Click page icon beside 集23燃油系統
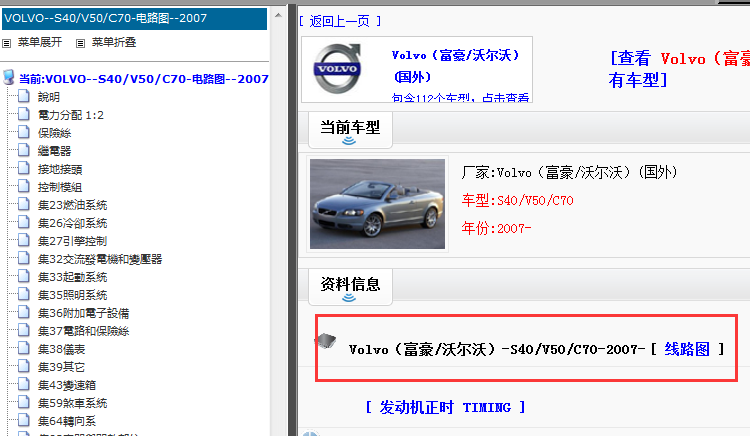Viewport: 750px width, 436px height. pos(23,204)
